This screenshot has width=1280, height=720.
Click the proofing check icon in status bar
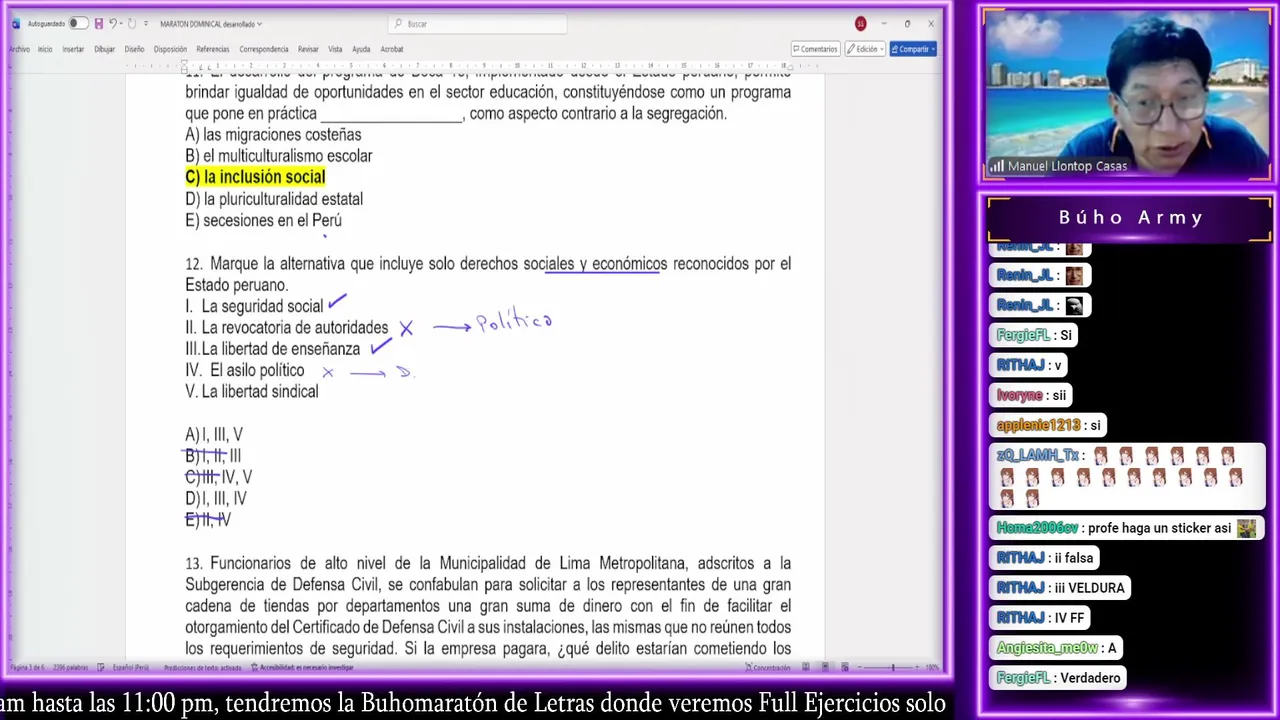click(x=100, y=667)
